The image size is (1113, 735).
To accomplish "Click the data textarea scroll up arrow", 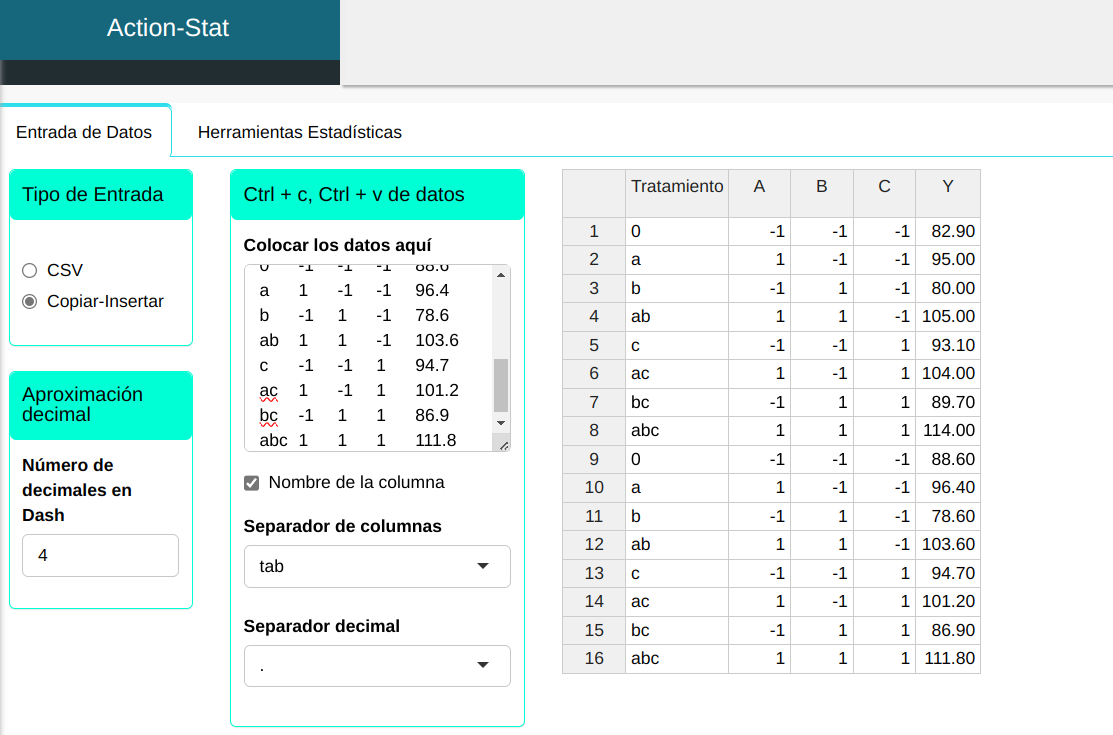I will [x=501, y=274].
